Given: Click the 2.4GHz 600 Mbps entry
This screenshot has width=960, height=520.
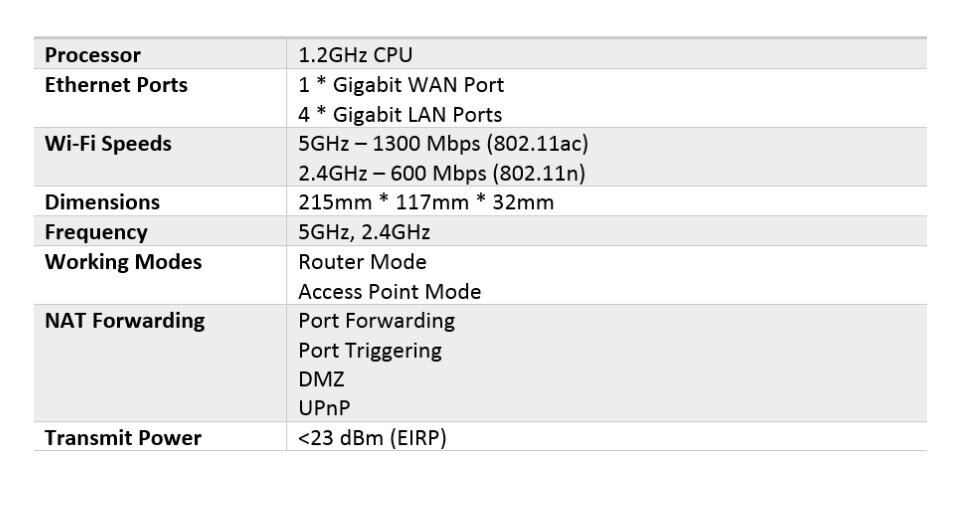Looking at the screenshot, I should 441,173.
